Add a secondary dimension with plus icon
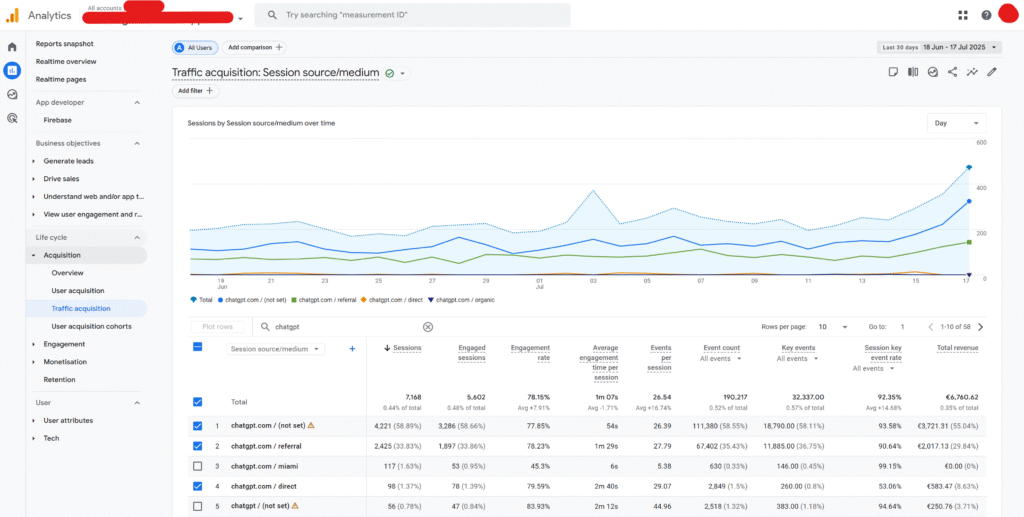The width and height of the screenshot is (1024, 517). (352, 349)
